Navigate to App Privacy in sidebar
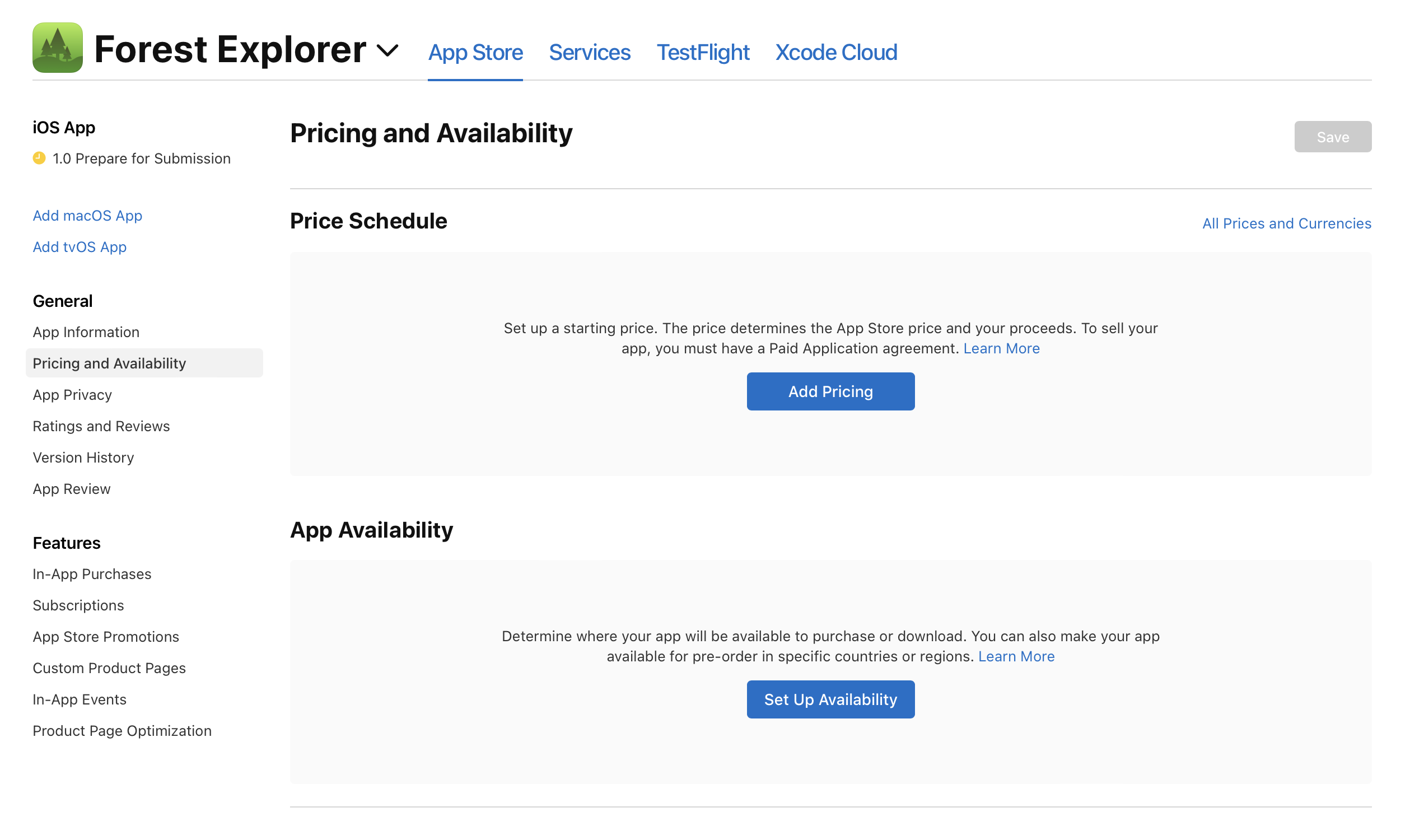Image resolution: width=1410 pixels, height=840 pixels. click(72, 395)
